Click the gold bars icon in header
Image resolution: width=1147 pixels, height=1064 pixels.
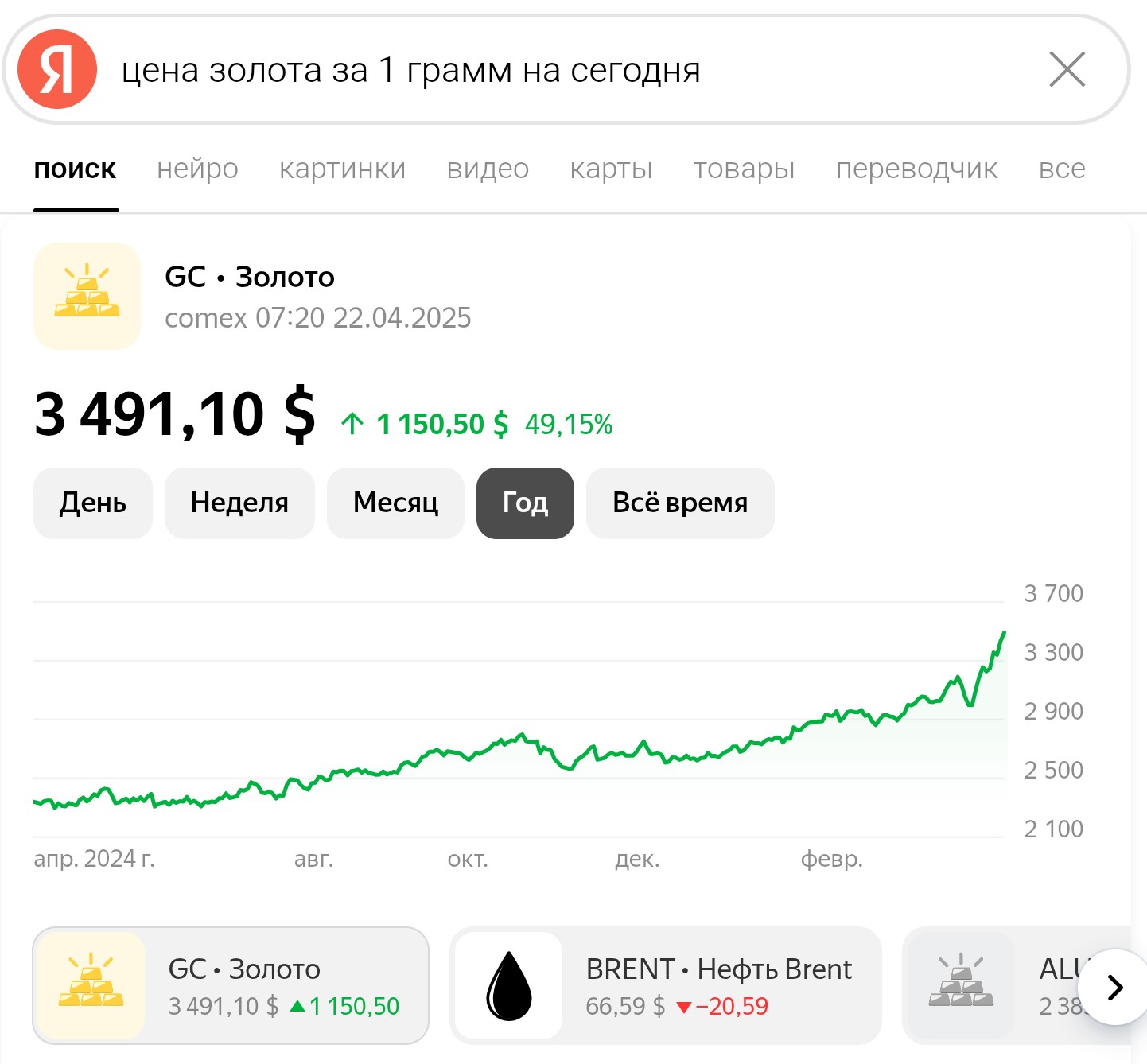tap(87, 296)
